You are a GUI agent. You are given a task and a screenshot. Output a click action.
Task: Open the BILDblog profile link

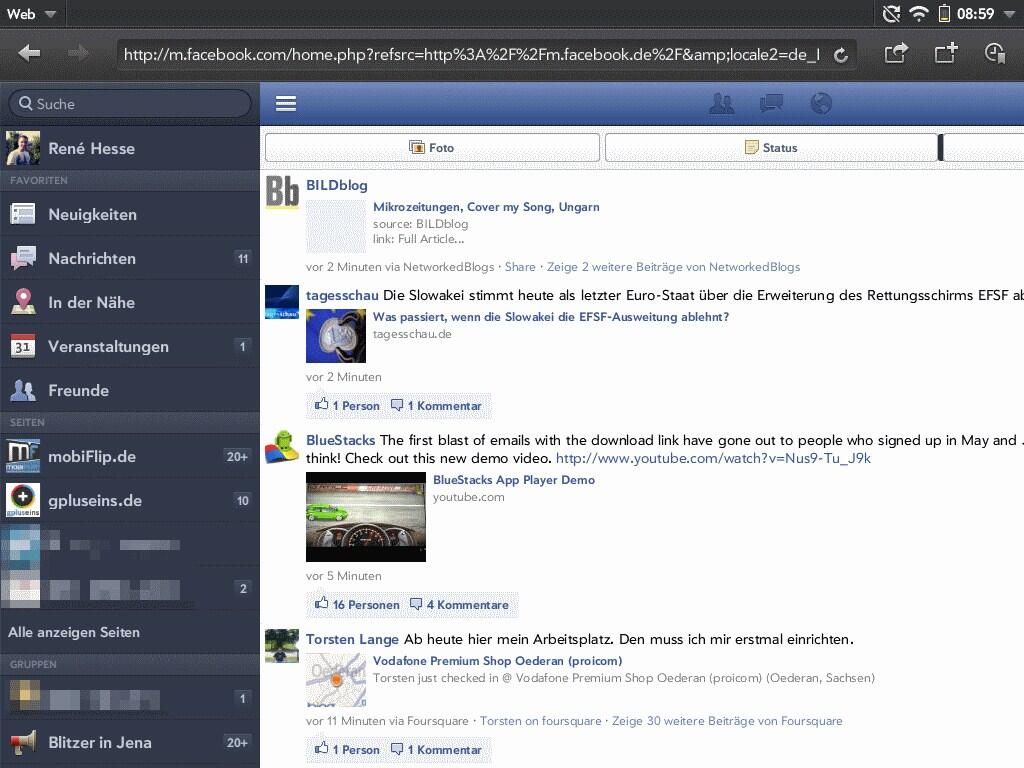click(x=337, y=185)
